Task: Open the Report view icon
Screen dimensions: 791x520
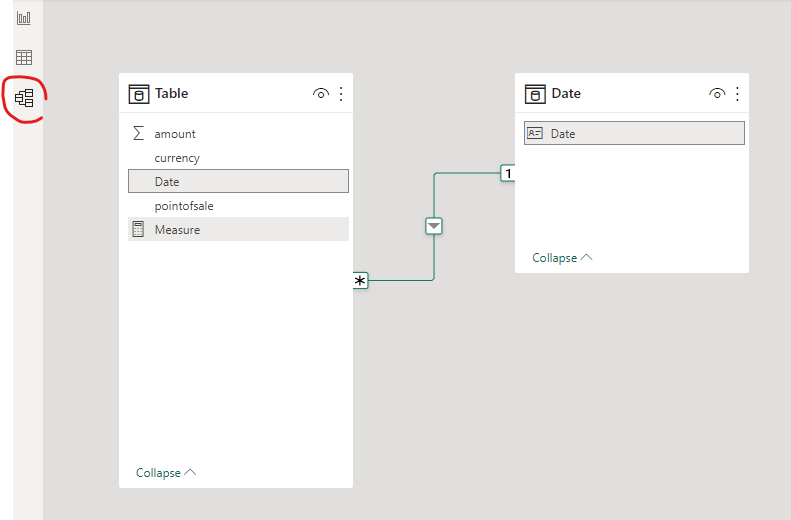Action: tap(24, 18)
